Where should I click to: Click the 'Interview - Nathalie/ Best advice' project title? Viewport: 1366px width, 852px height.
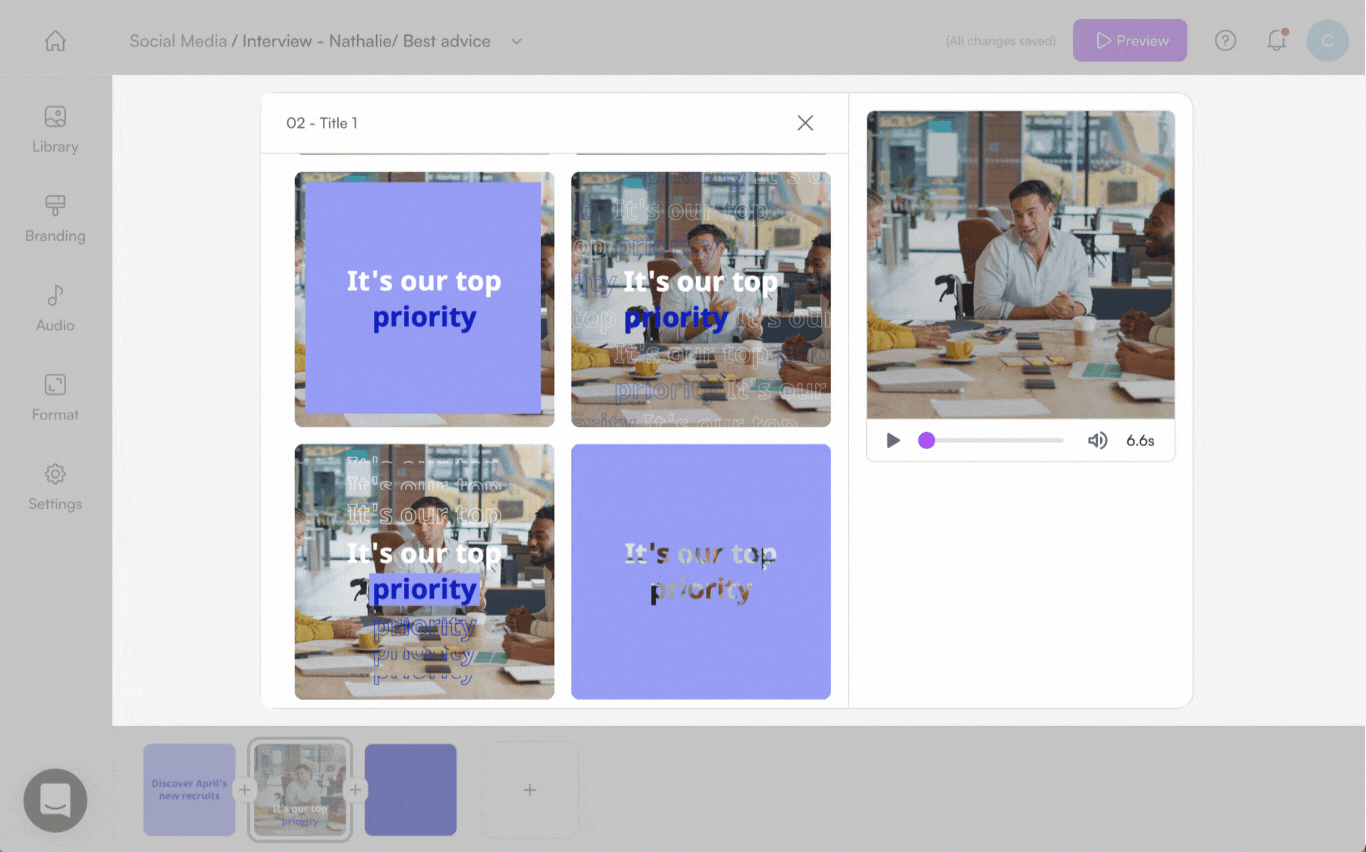pos(367,41)
